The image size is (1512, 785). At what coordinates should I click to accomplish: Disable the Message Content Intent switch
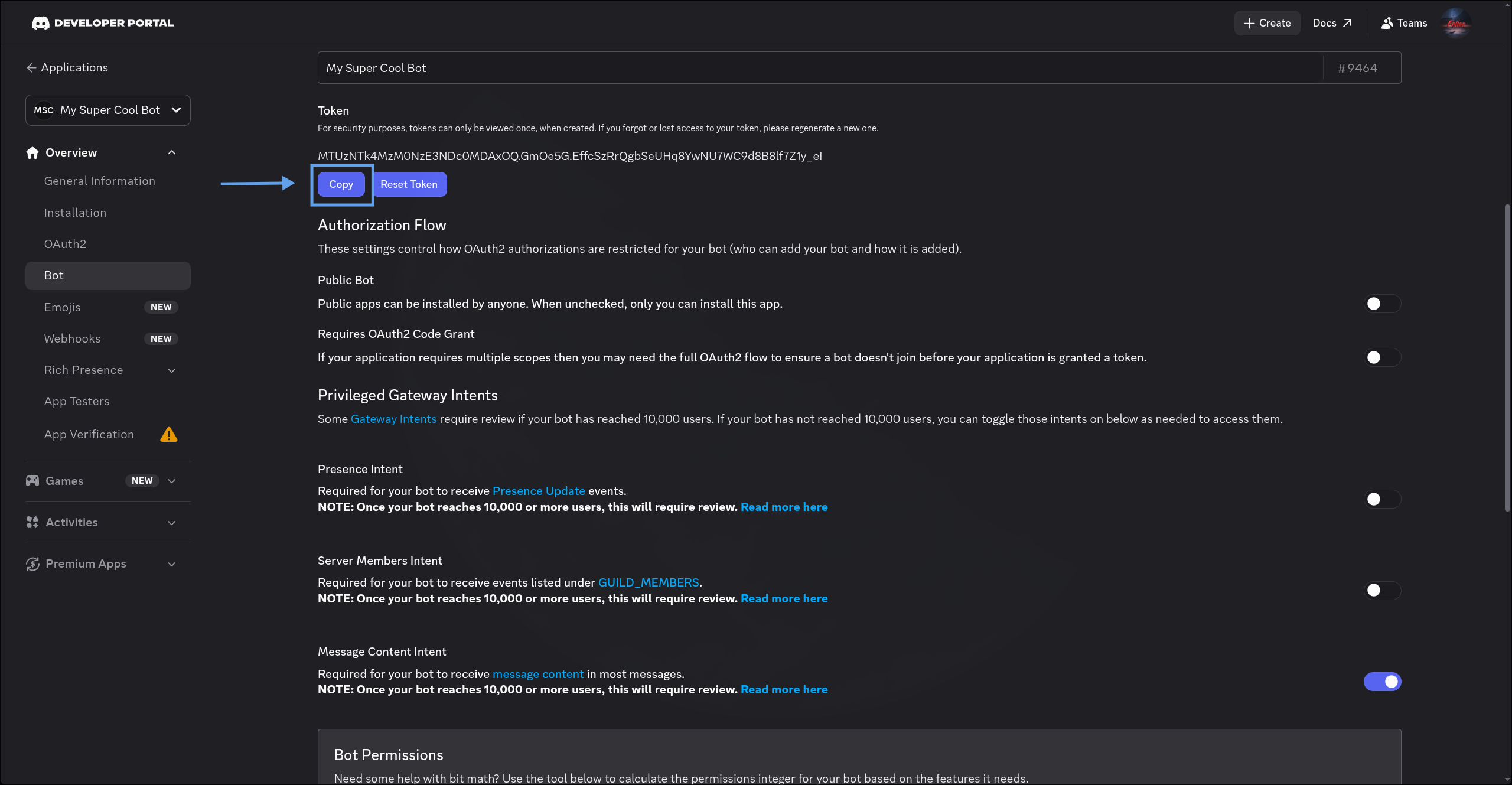pyautogui.click(x=1382, y=682)
